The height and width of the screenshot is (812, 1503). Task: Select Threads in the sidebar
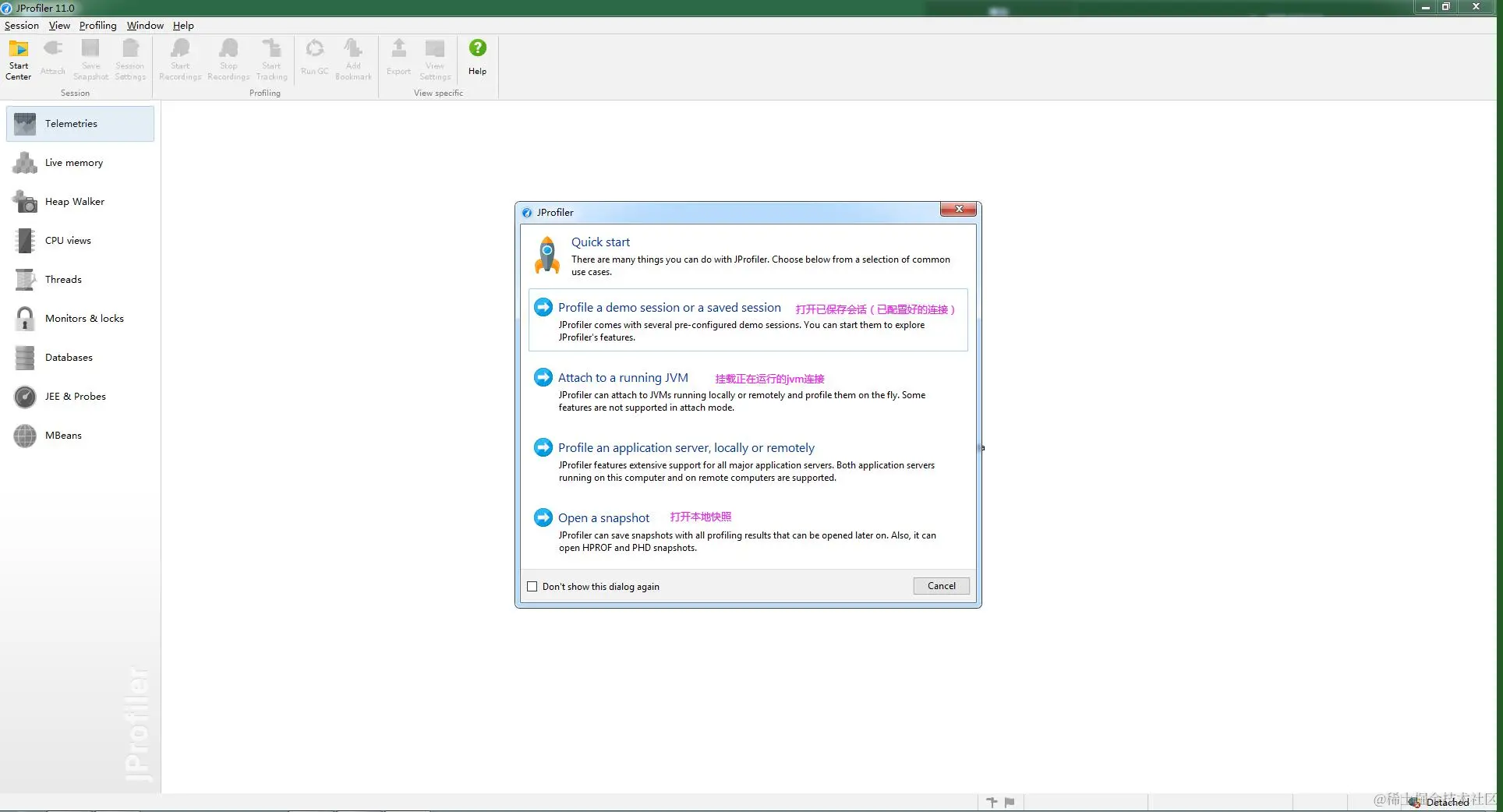tap(80, 280)
